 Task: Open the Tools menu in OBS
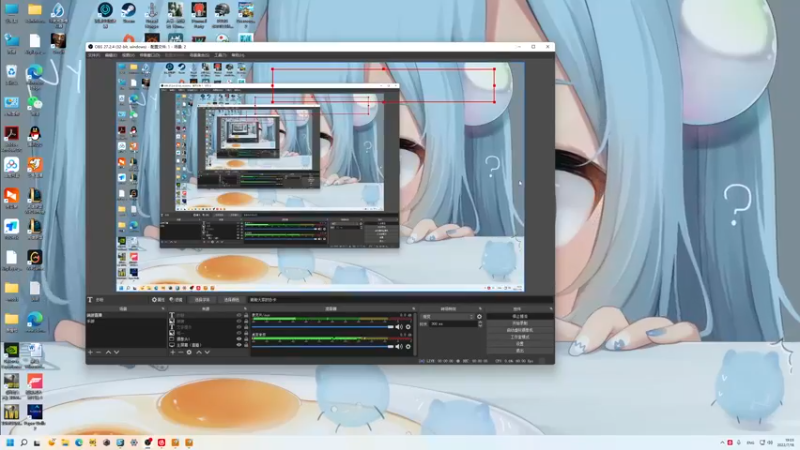pos(220,55)
